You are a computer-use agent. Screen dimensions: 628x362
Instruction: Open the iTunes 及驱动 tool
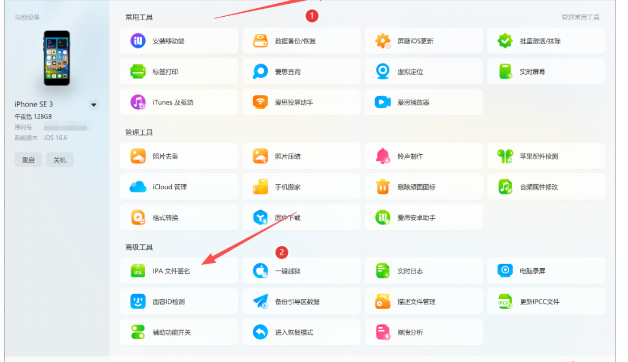179,102
